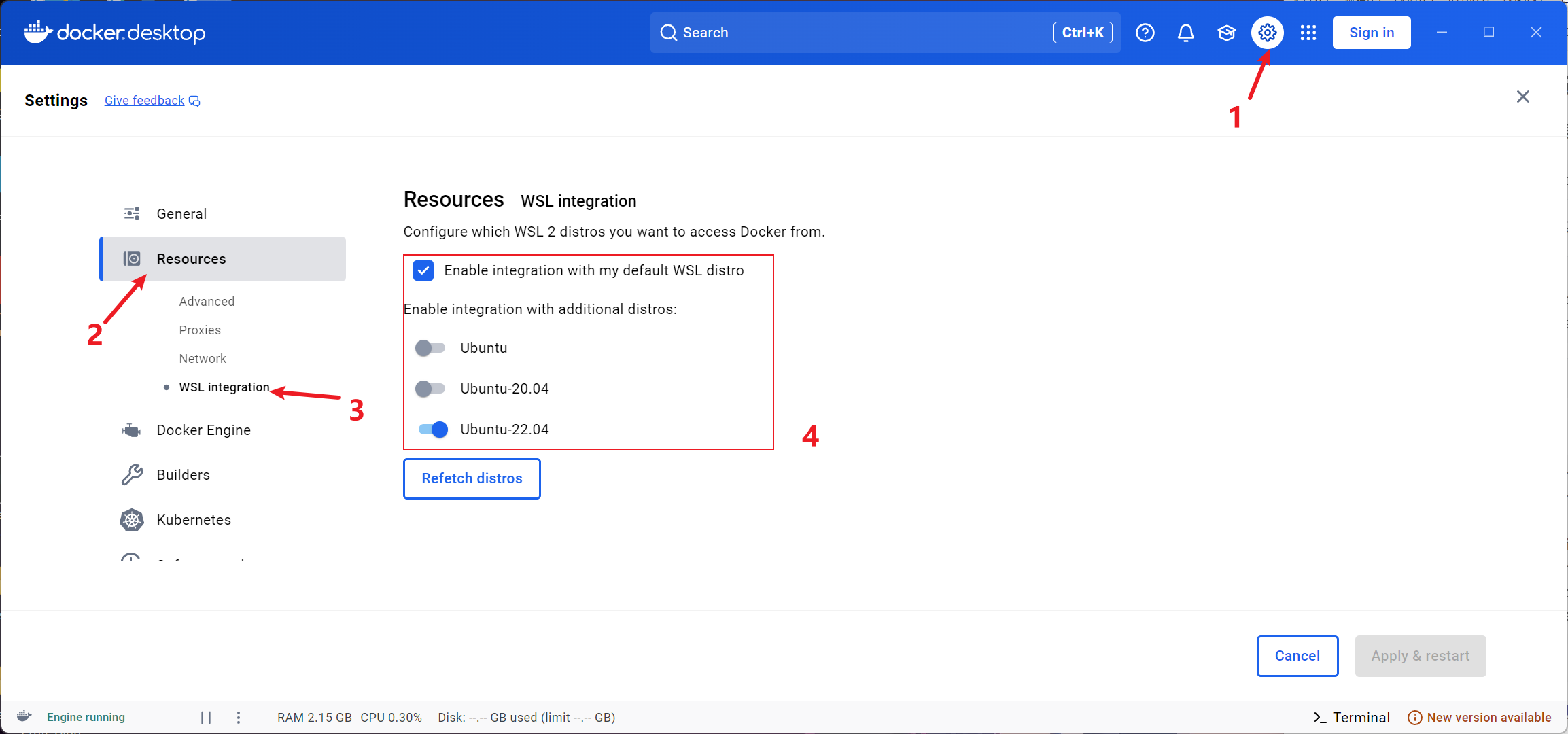This screenshot has height=734, width=1568.
Task: Uncheck Enable integration with default WSL distro
Action: click(x=423, y=270)
